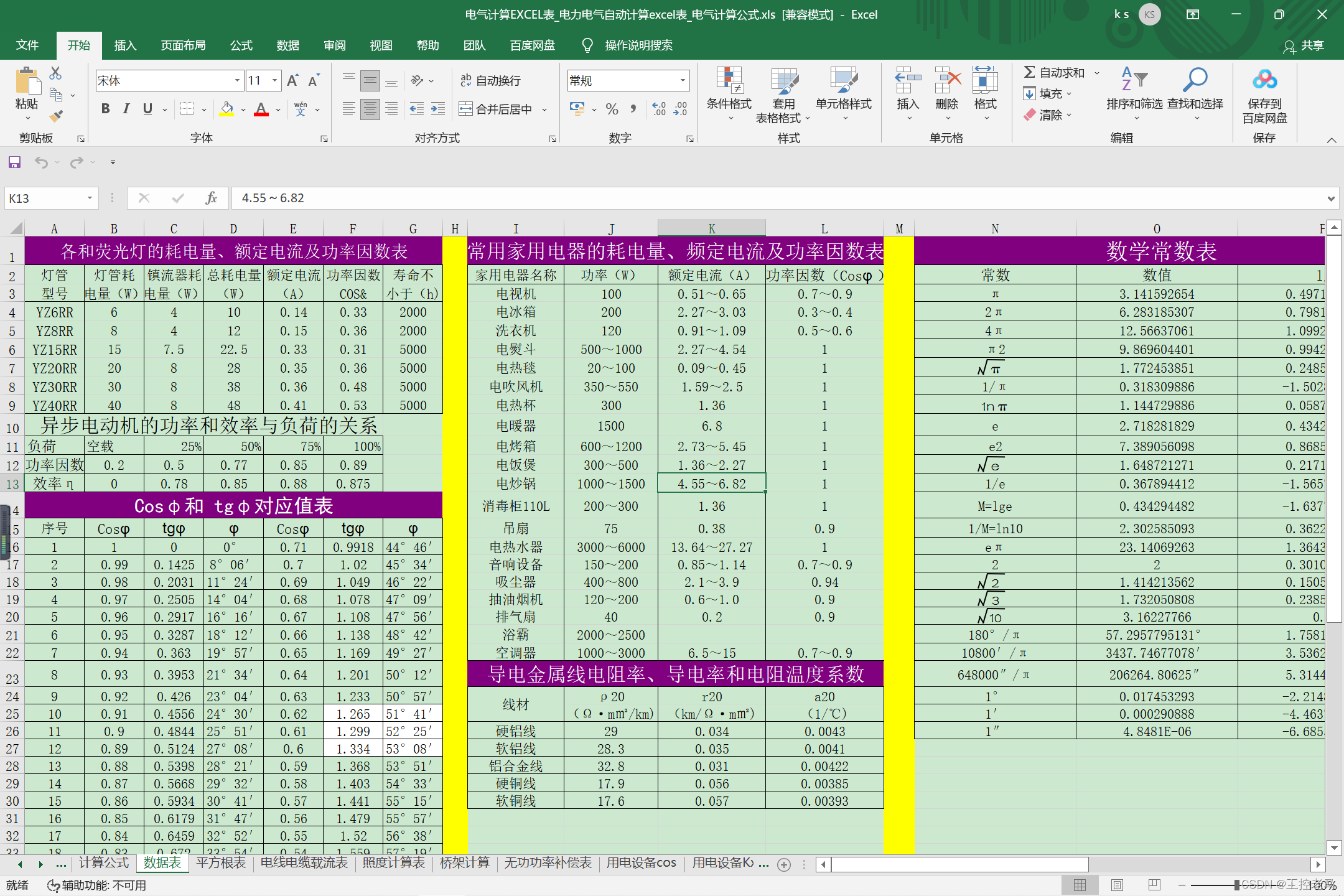Open the 公式 ribbon tab

coord(241,45)
